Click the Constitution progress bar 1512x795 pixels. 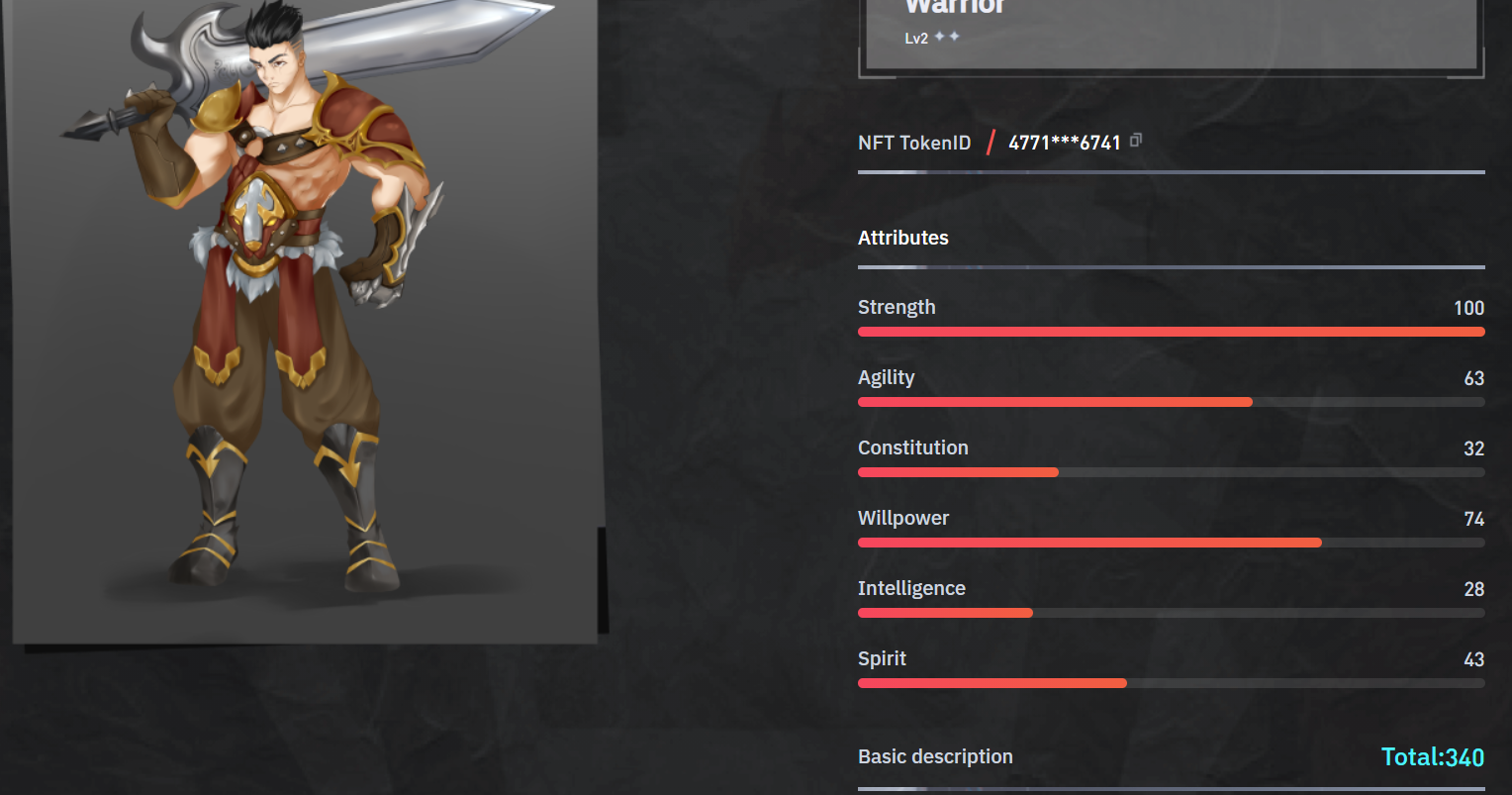tap(1172, 472)
